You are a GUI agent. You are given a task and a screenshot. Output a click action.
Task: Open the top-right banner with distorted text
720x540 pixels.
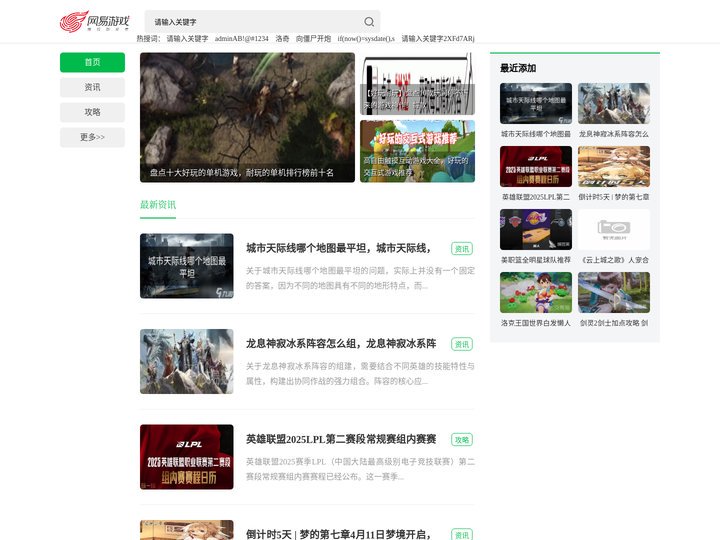417,84
